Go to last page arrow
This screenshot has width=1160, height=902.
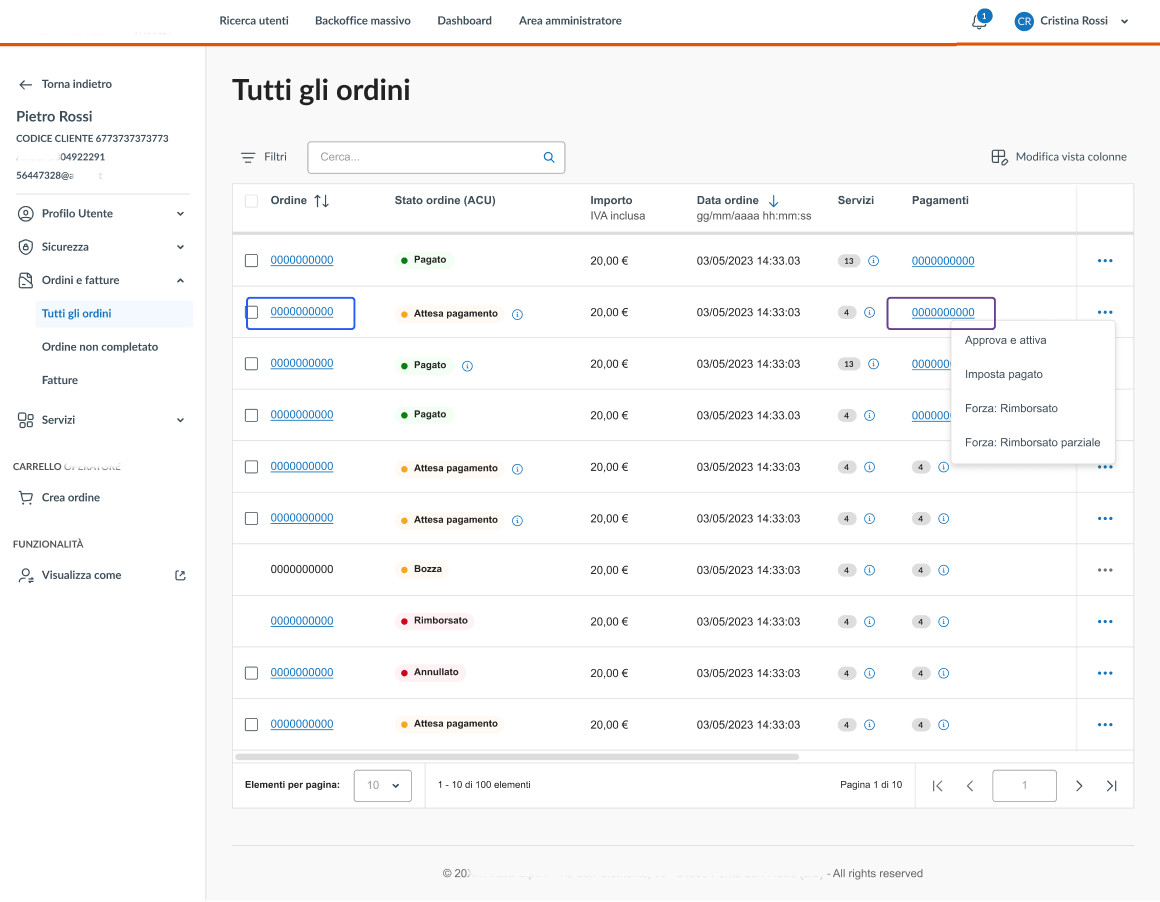1111,786
